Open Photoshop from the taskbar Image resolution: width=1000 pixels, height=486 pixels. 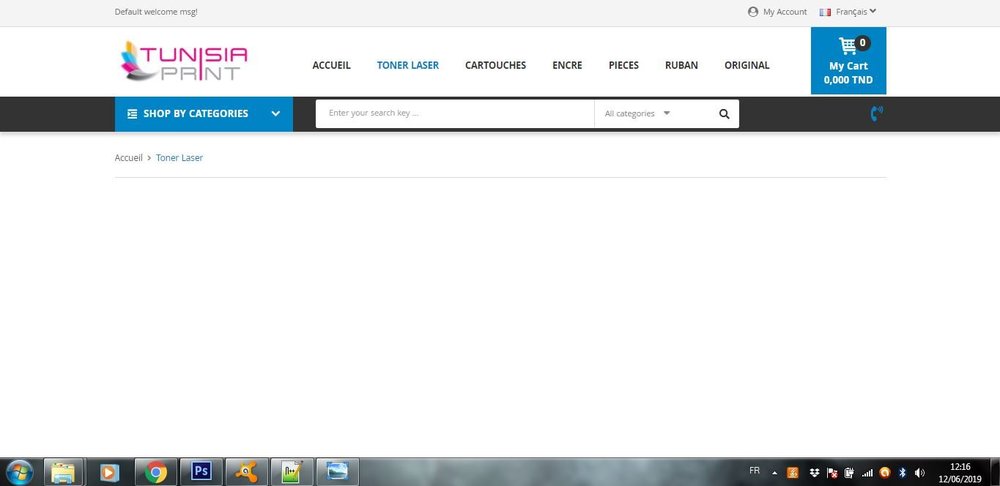coord(201,472)
